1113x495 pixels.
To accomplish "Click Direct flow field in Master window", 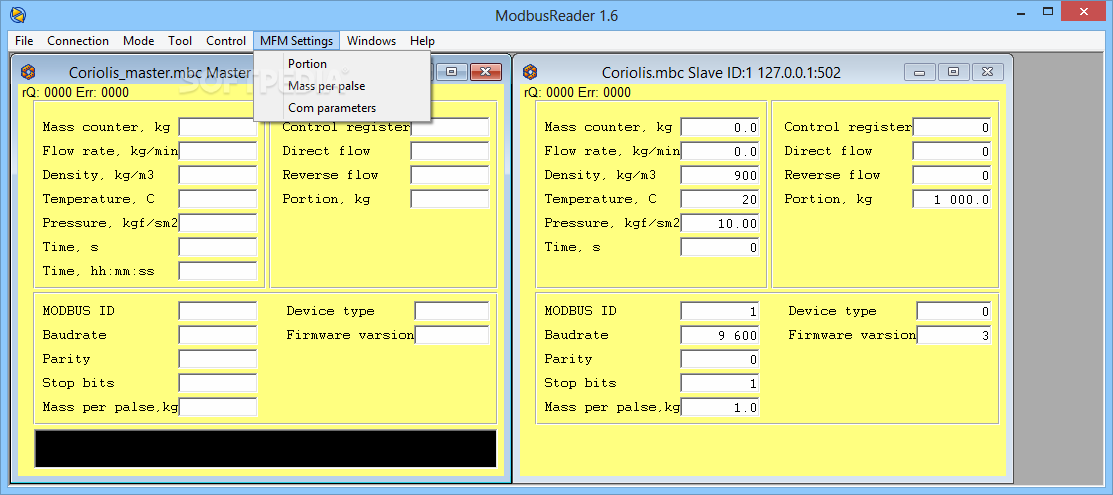I will point(450,151).
